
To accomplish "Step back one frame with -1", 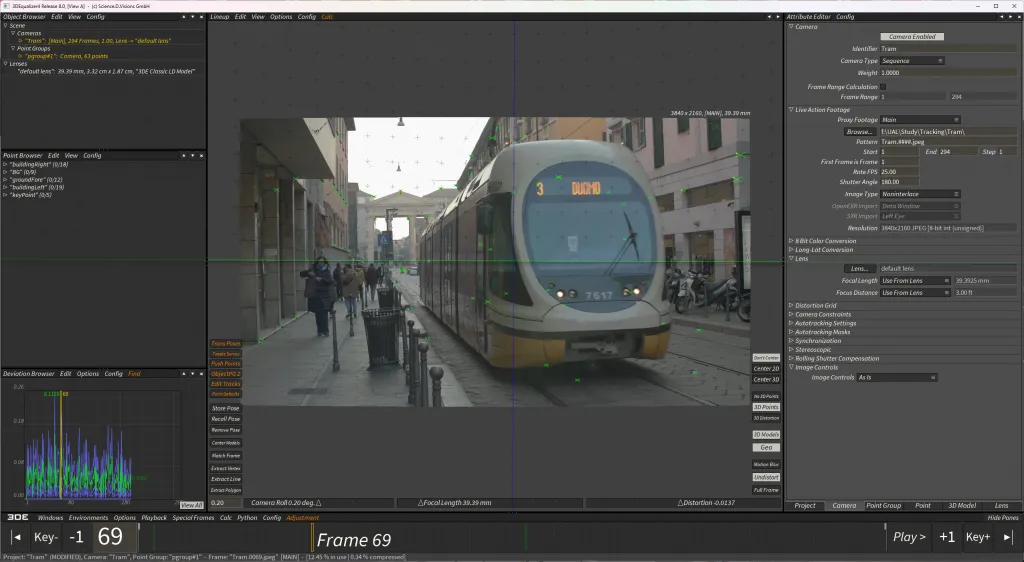I will 76,537.
